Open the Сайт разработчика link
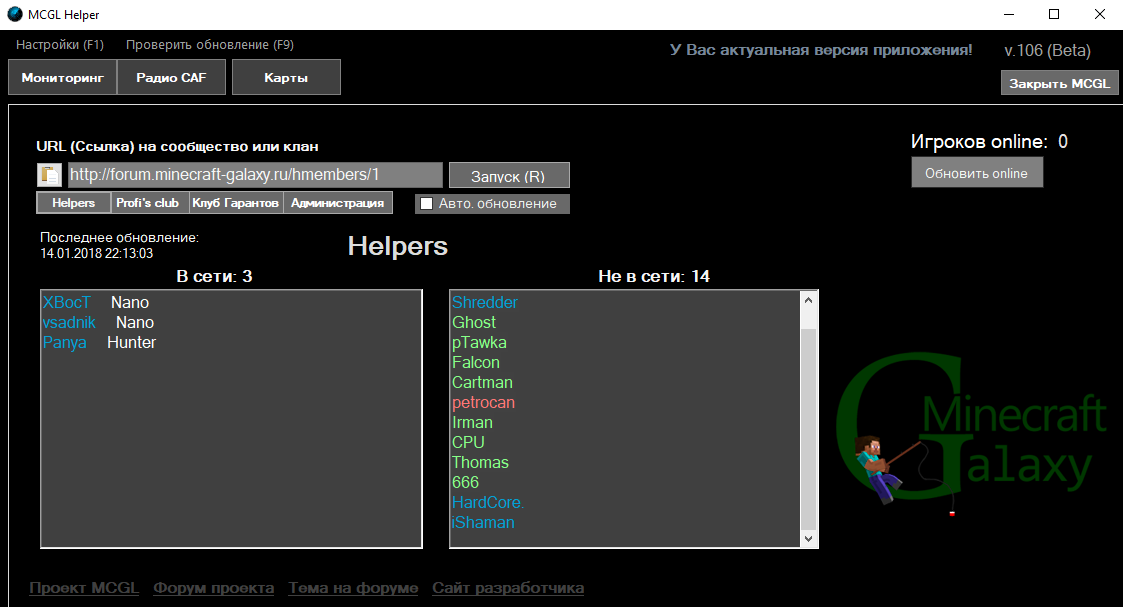This screenshot has height=607, width=1123. click(x=508, y=588)
